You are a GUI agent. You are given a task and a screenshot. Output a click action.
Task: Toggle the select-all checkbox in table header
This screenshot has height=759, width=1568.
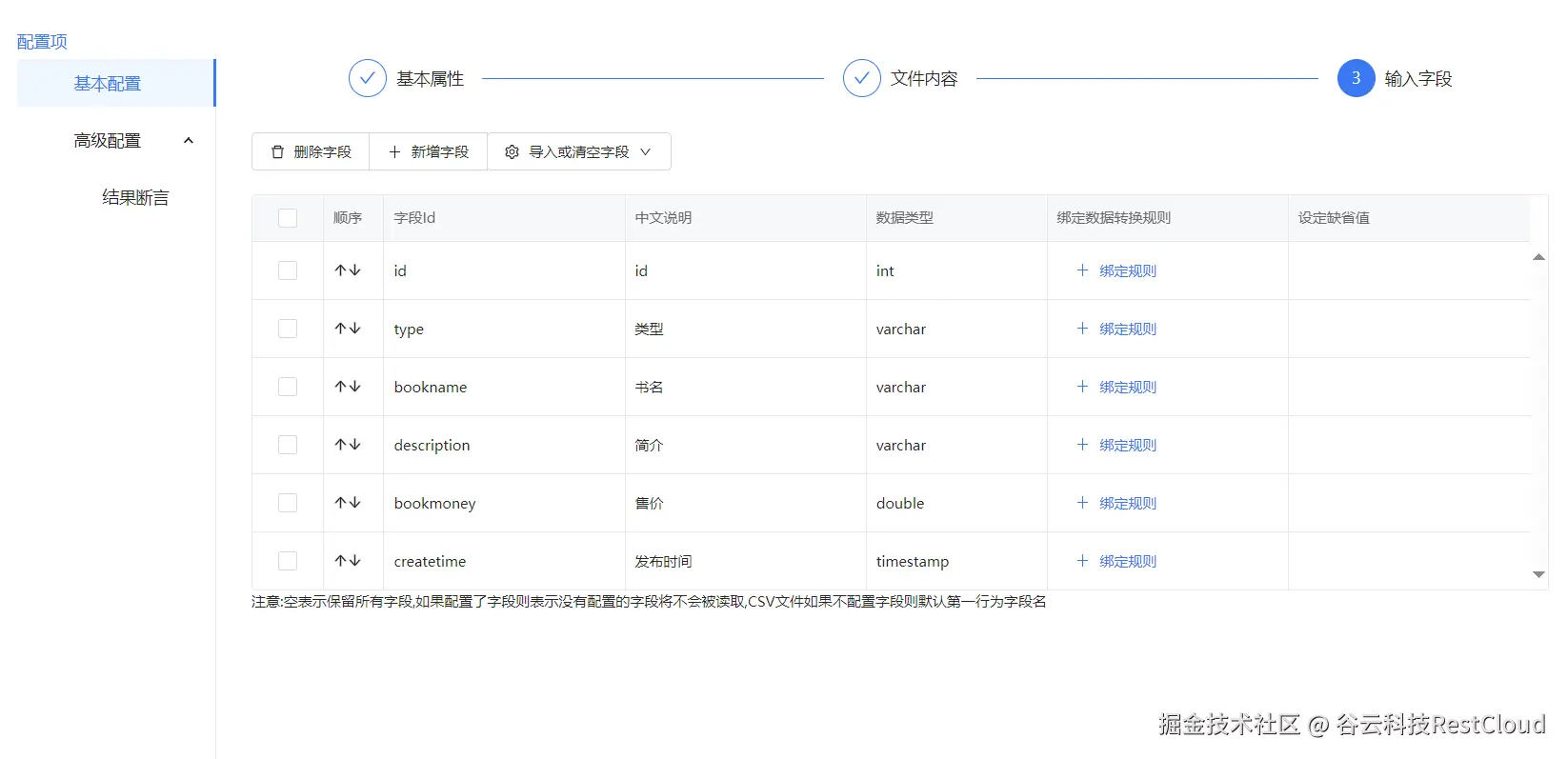click(x=288, y=218)
